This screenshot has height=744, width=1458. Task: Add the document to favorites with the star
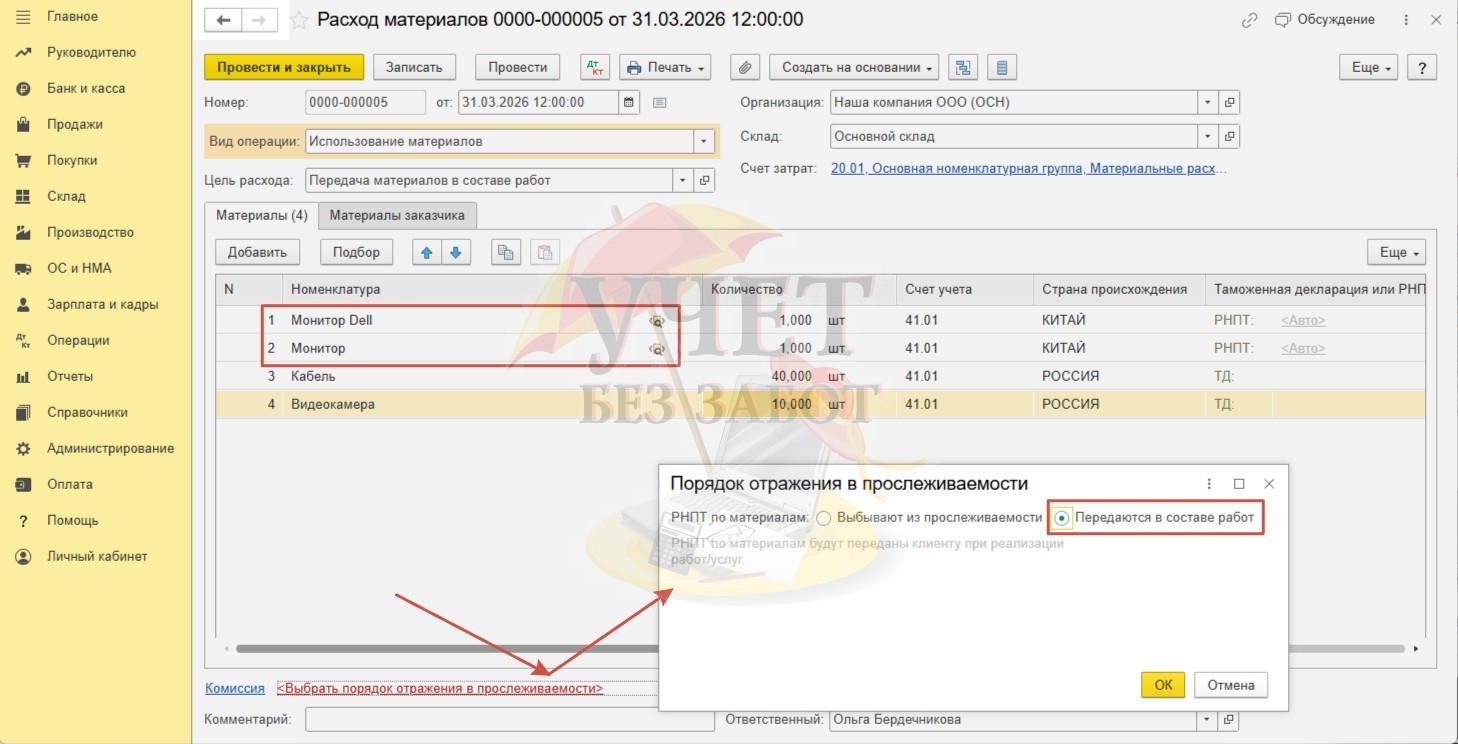coord(298,20)
